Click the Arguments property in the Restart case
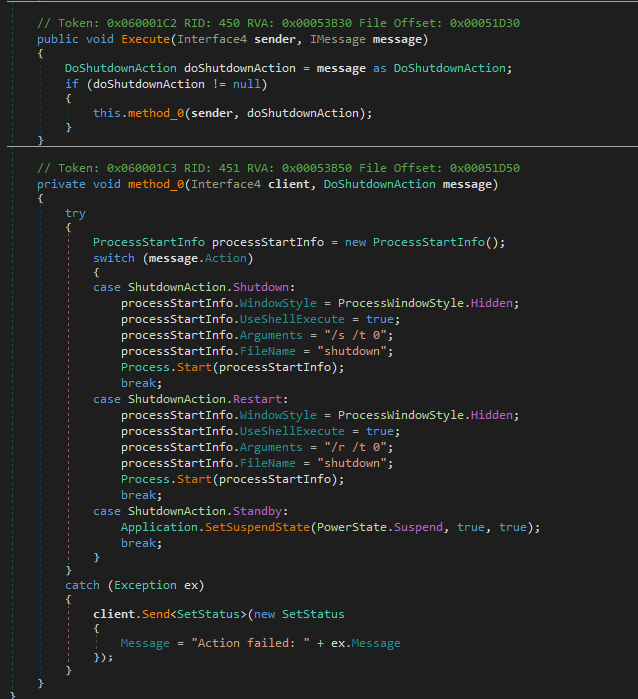Screen dimensions: 638x699 tap(271, 447)
